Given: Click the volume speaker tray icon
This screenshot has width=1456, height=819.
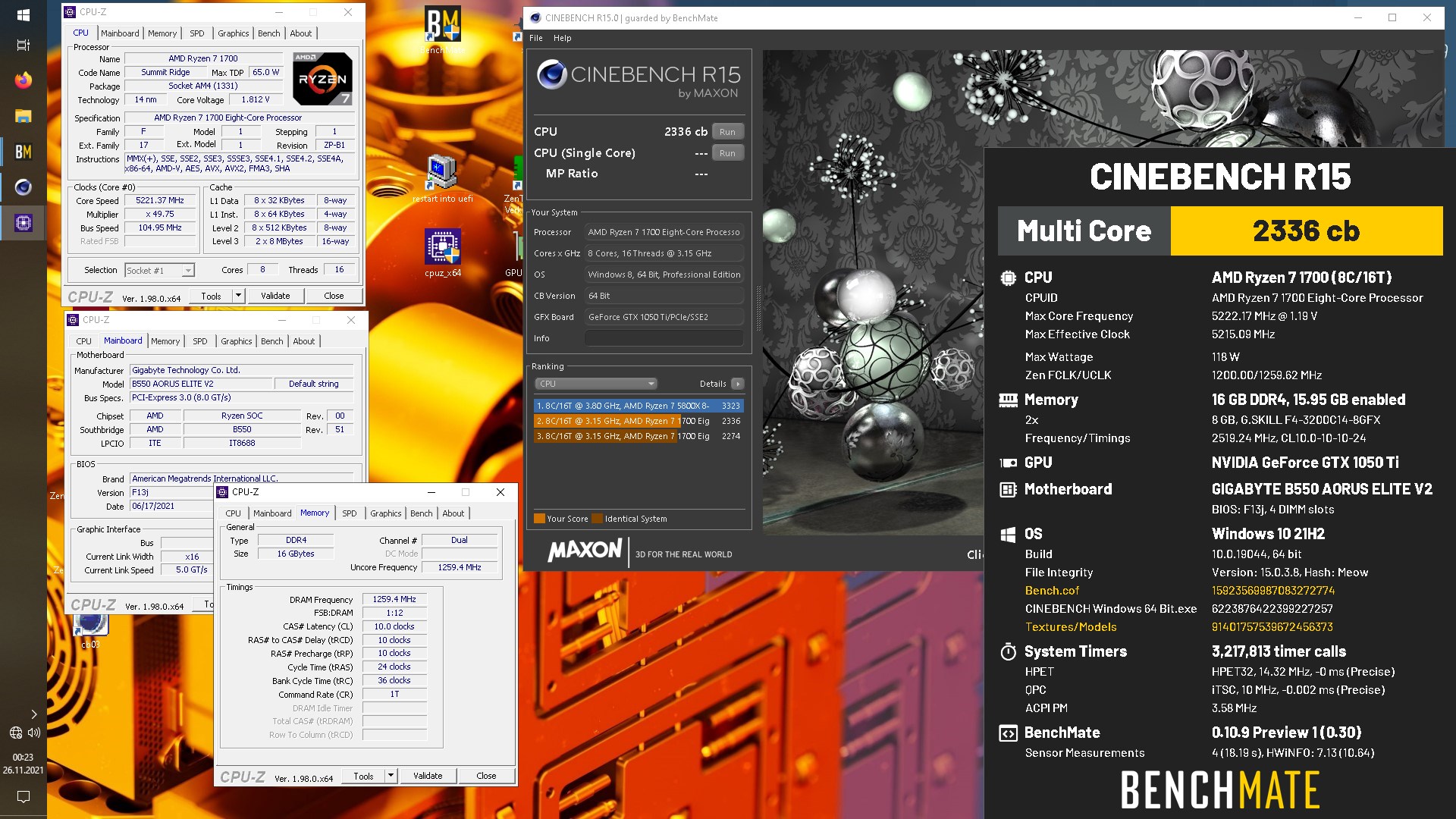Looking at the screenshot, I should (34, 733).
